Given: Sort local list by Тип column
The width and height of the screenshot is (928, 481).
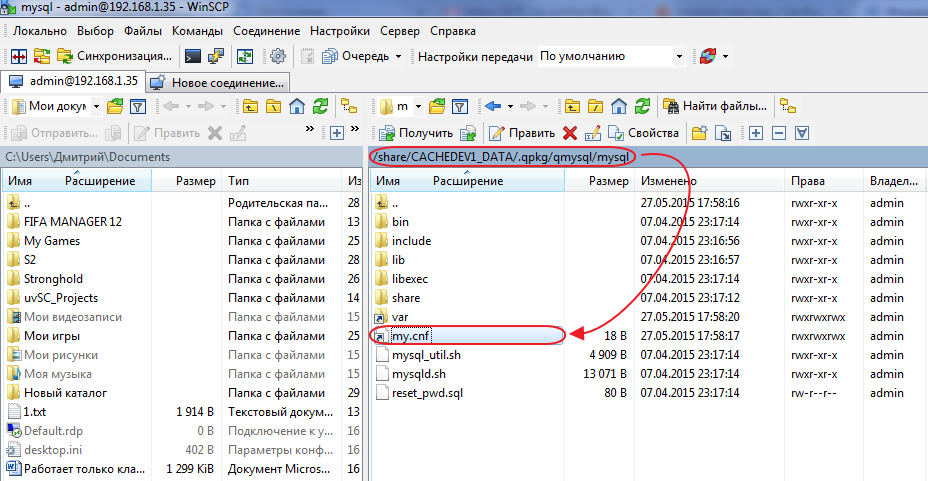Looking at the screenshot, I should 283,181.
